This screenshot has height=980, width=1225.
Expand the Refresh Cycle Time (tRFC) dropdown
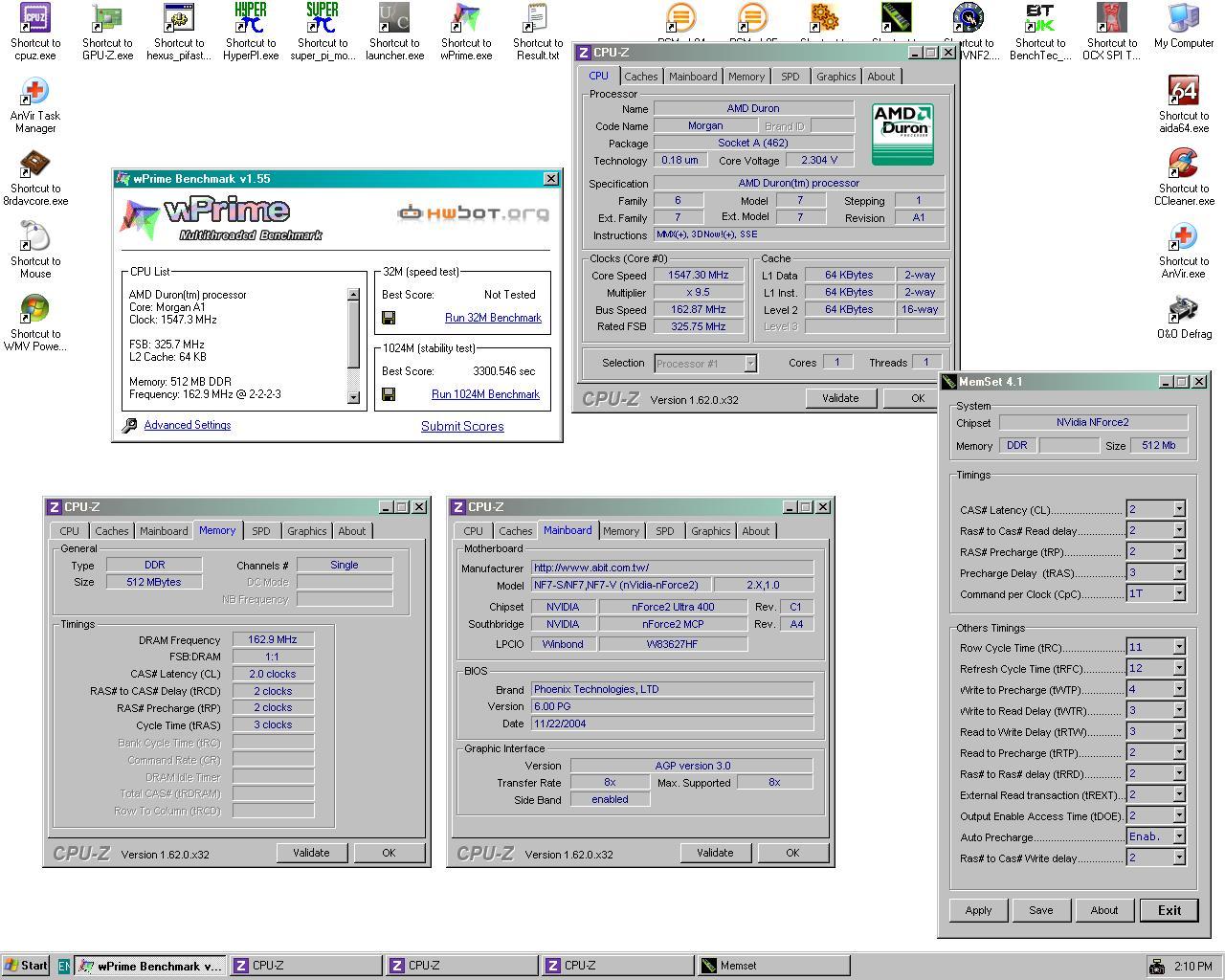click(1179, 668)
